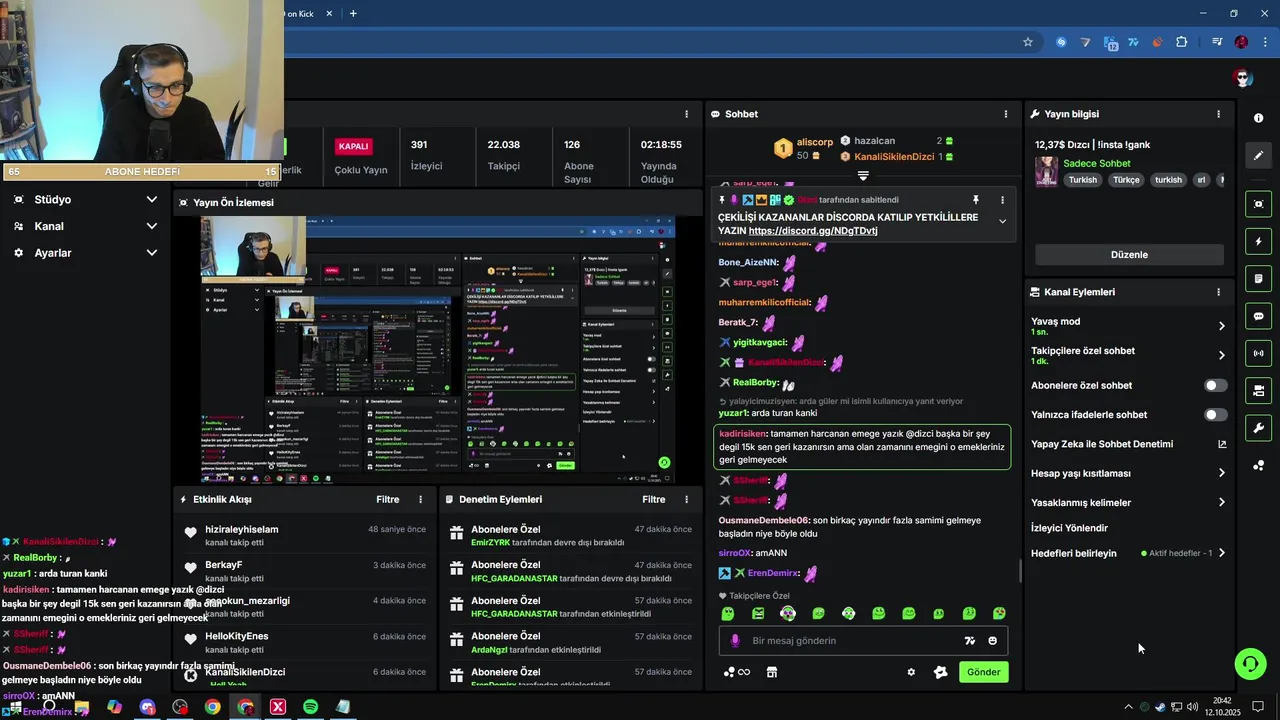Screen dimensions: 1280x720
Task: Click the green circular icon in stream preview
Action: coord(665,463)
